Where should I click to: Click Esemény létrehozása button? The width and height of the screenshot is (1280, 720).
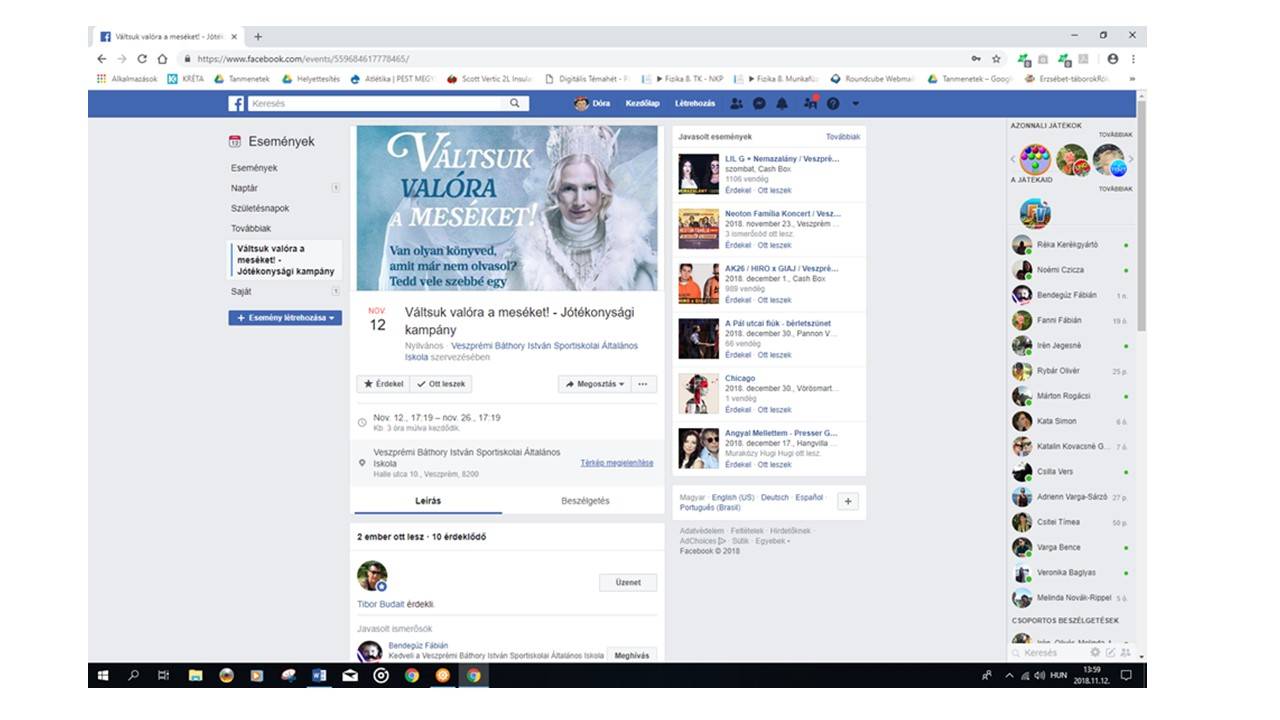[285, 317]
